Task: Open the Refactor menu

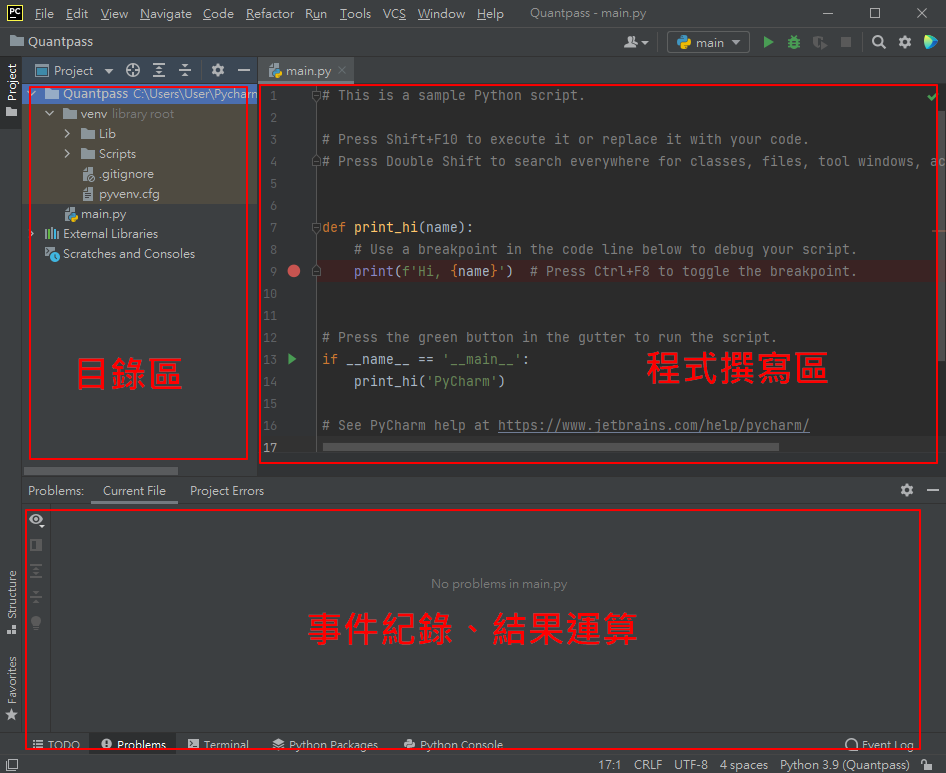Action: coord(270,13)
